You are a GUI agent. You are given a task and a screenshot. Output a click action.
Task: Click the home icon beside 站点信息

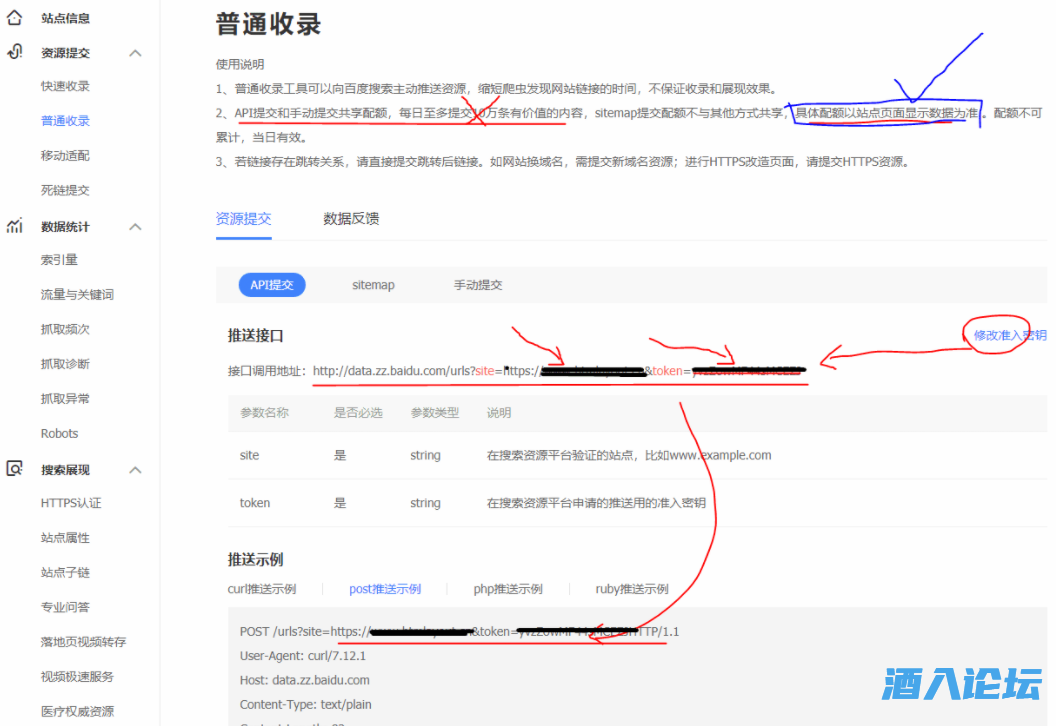15,17
